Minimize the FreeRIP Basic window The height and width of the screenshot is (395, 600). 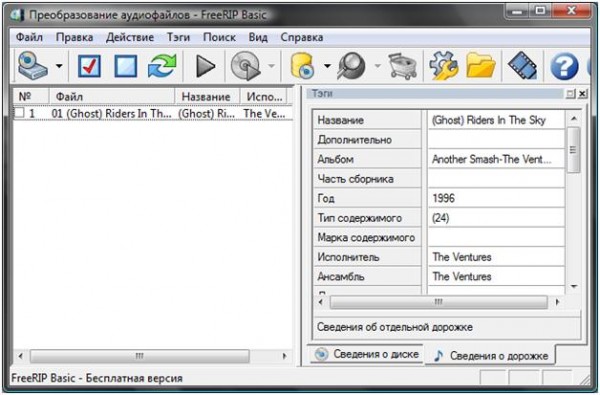517,11
